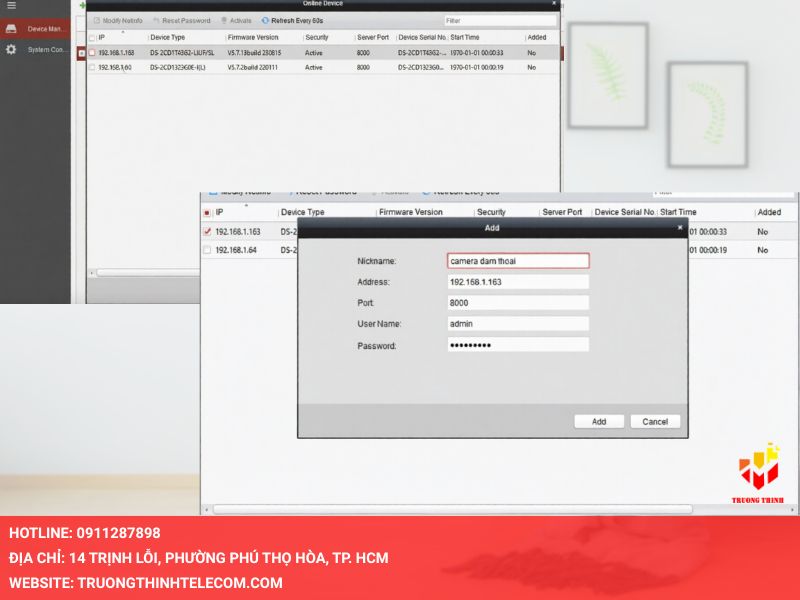Click the Address field showing 192.168.1.163
800x600 pixels.
click(518, 282)
